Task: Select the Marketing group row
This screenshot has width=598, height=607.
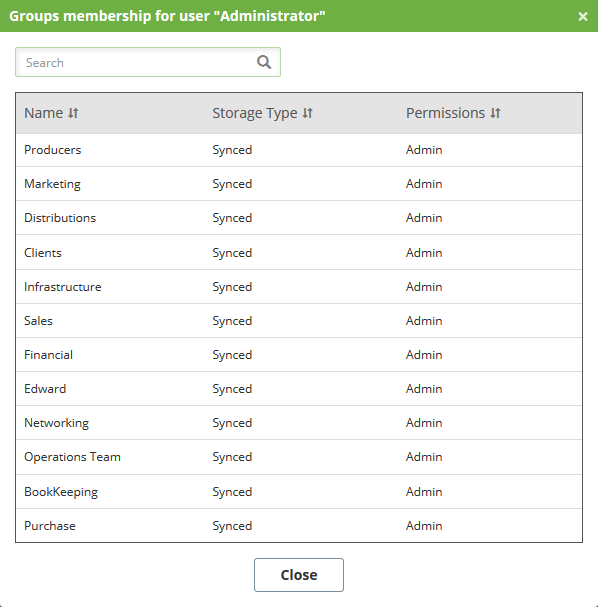Action: coord(299,184)
